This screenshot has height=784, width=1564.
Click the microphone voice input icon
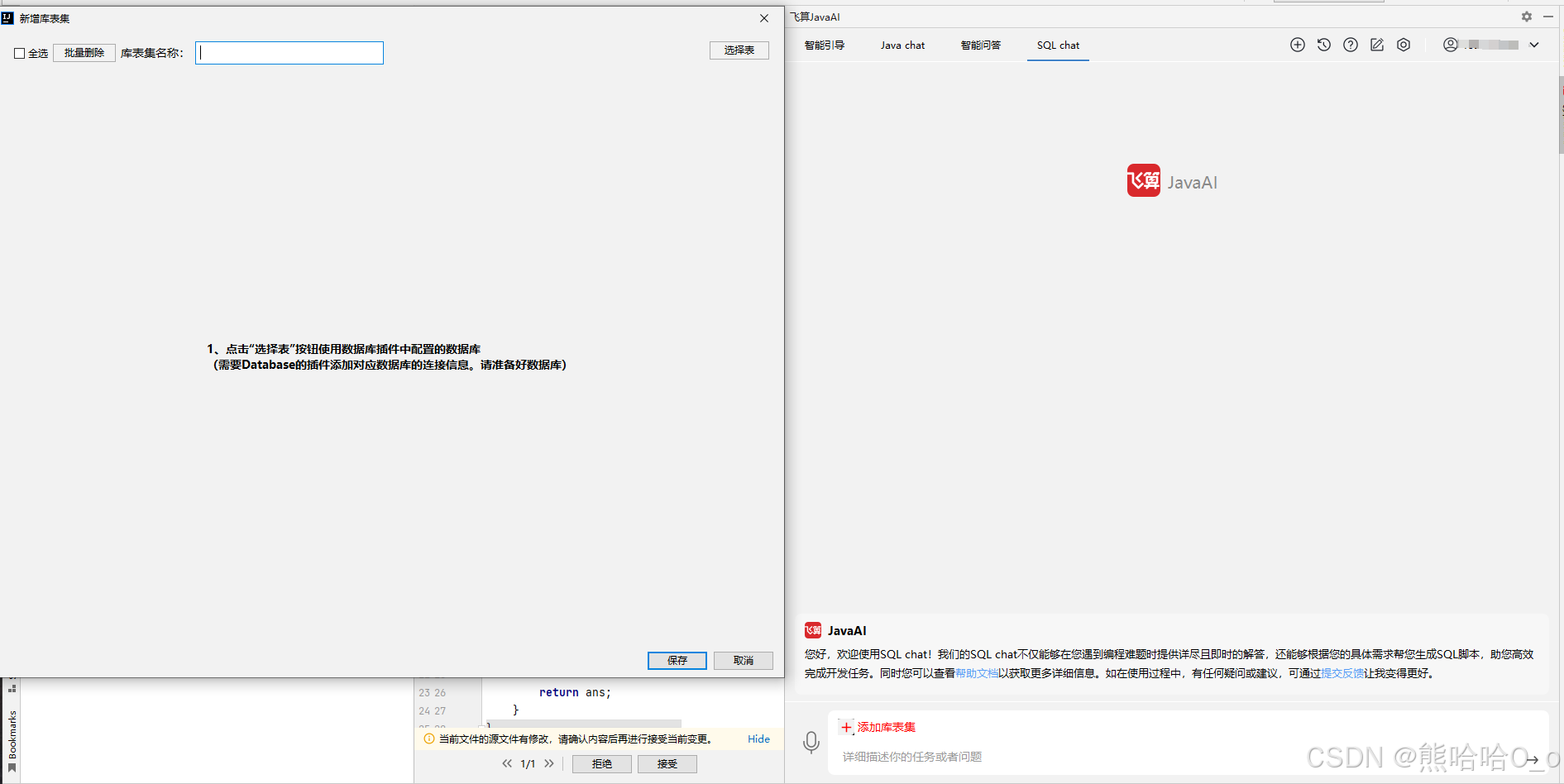tap(811, 743)
